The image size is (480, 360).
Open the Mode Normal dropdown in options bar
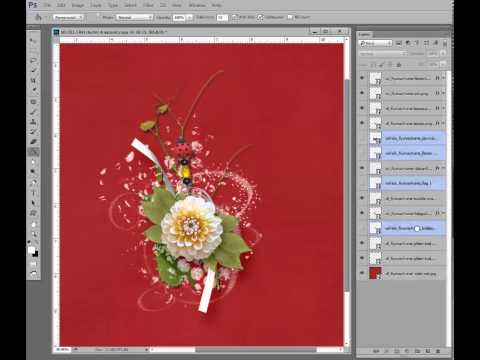point(134,17)
